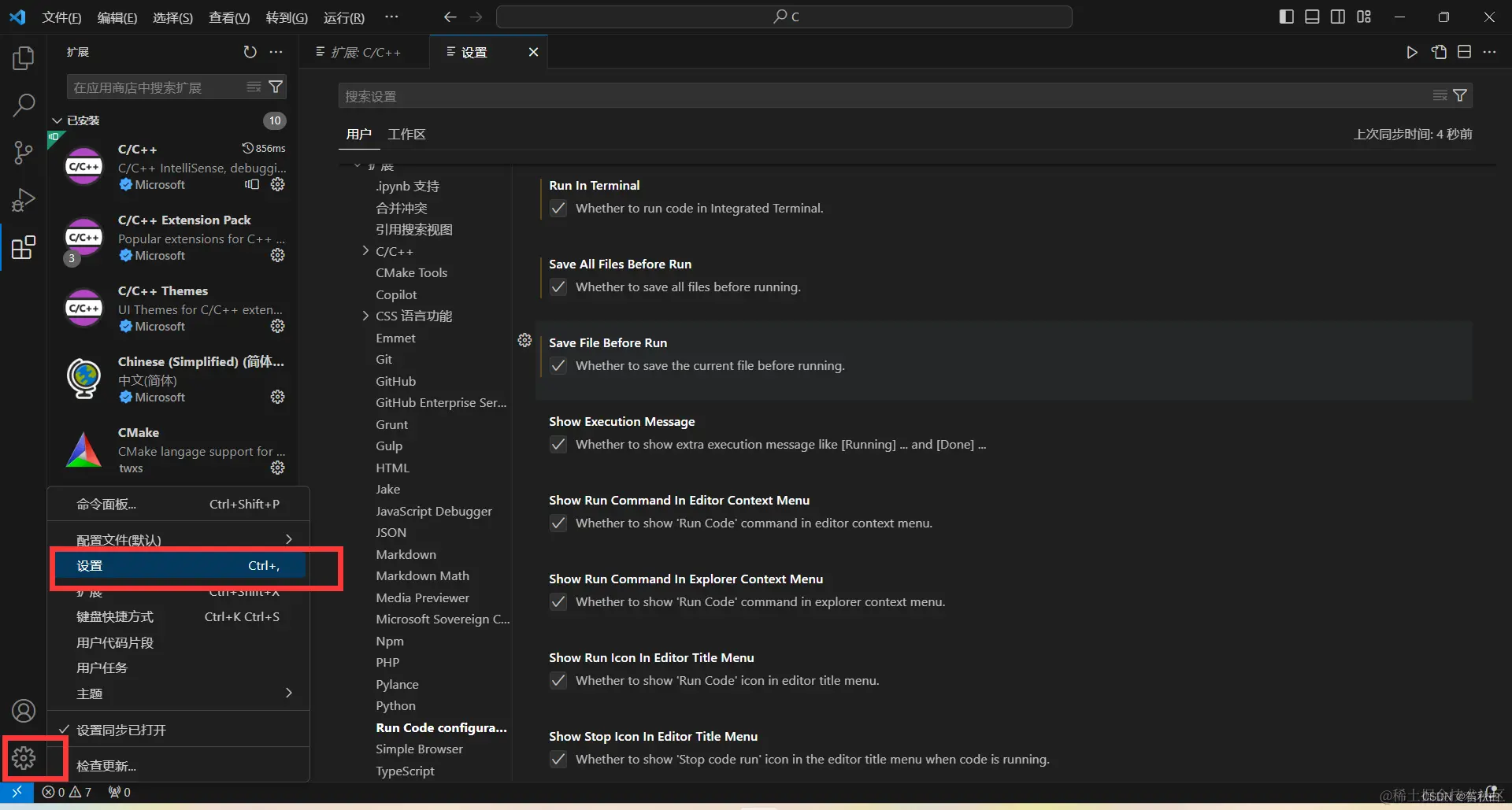Toggle Run In Terminal checkbox
Image resolution: width=1512 pixels, height=810 pixels.
(558, 209)
